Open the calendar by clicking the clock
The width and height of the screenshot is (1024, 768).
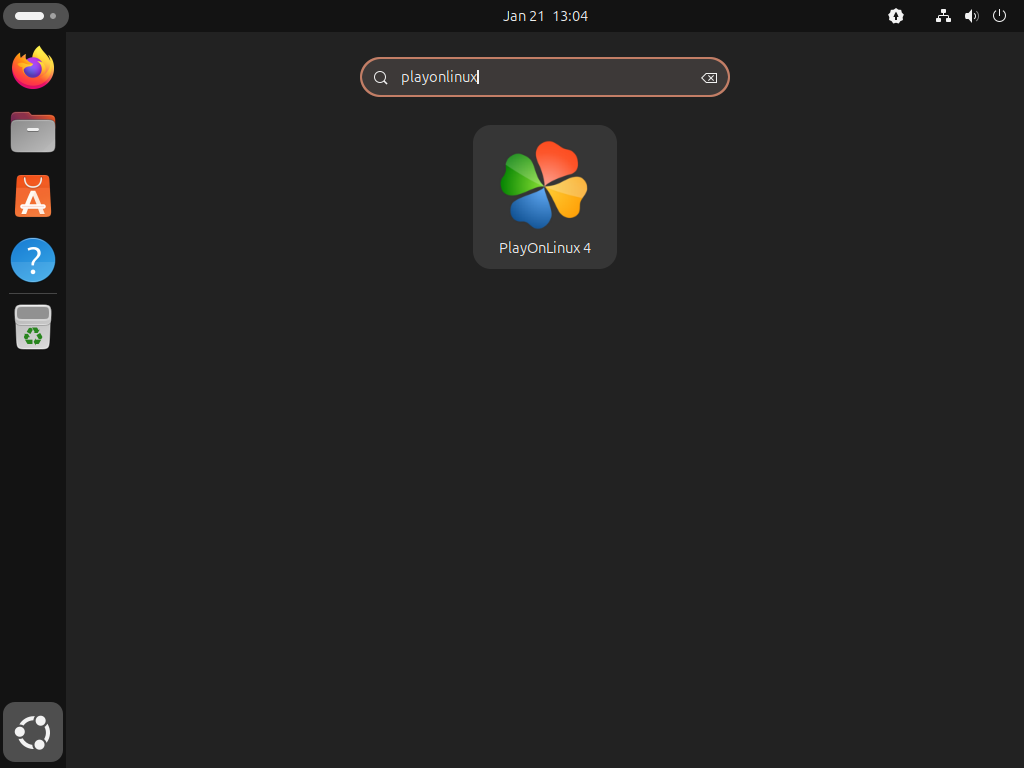click(545, 16)
